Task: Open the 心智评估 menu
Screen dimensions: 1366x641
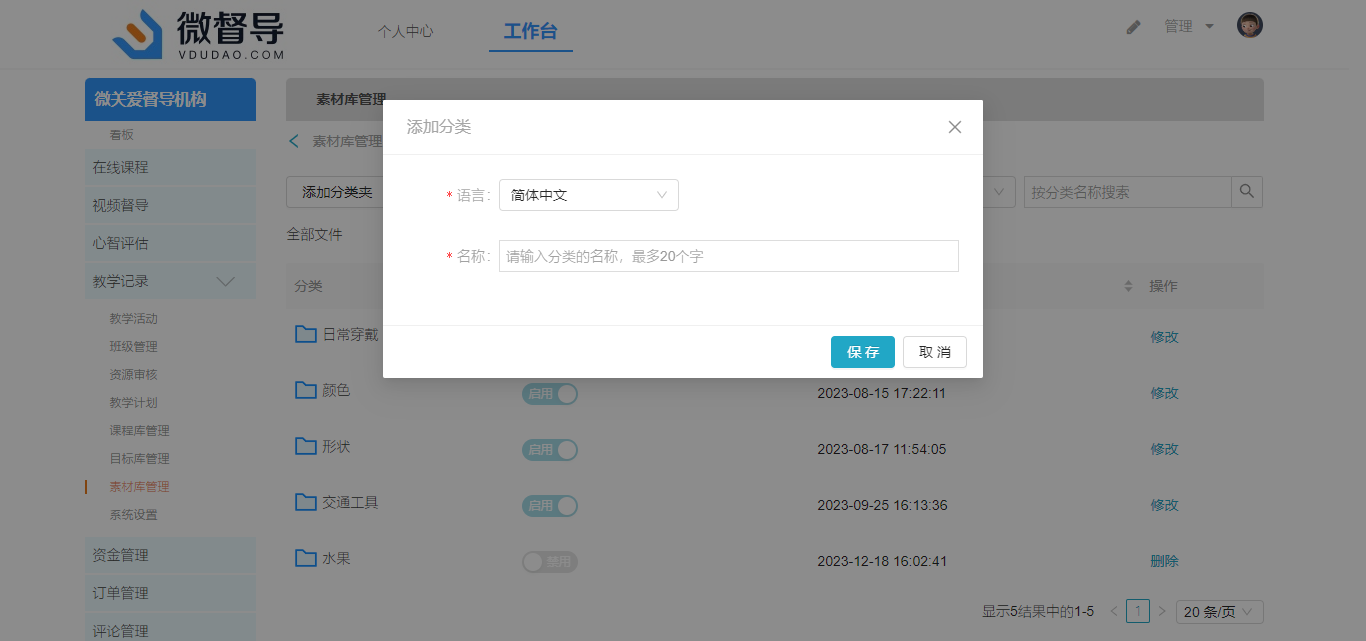Action: 170,243
